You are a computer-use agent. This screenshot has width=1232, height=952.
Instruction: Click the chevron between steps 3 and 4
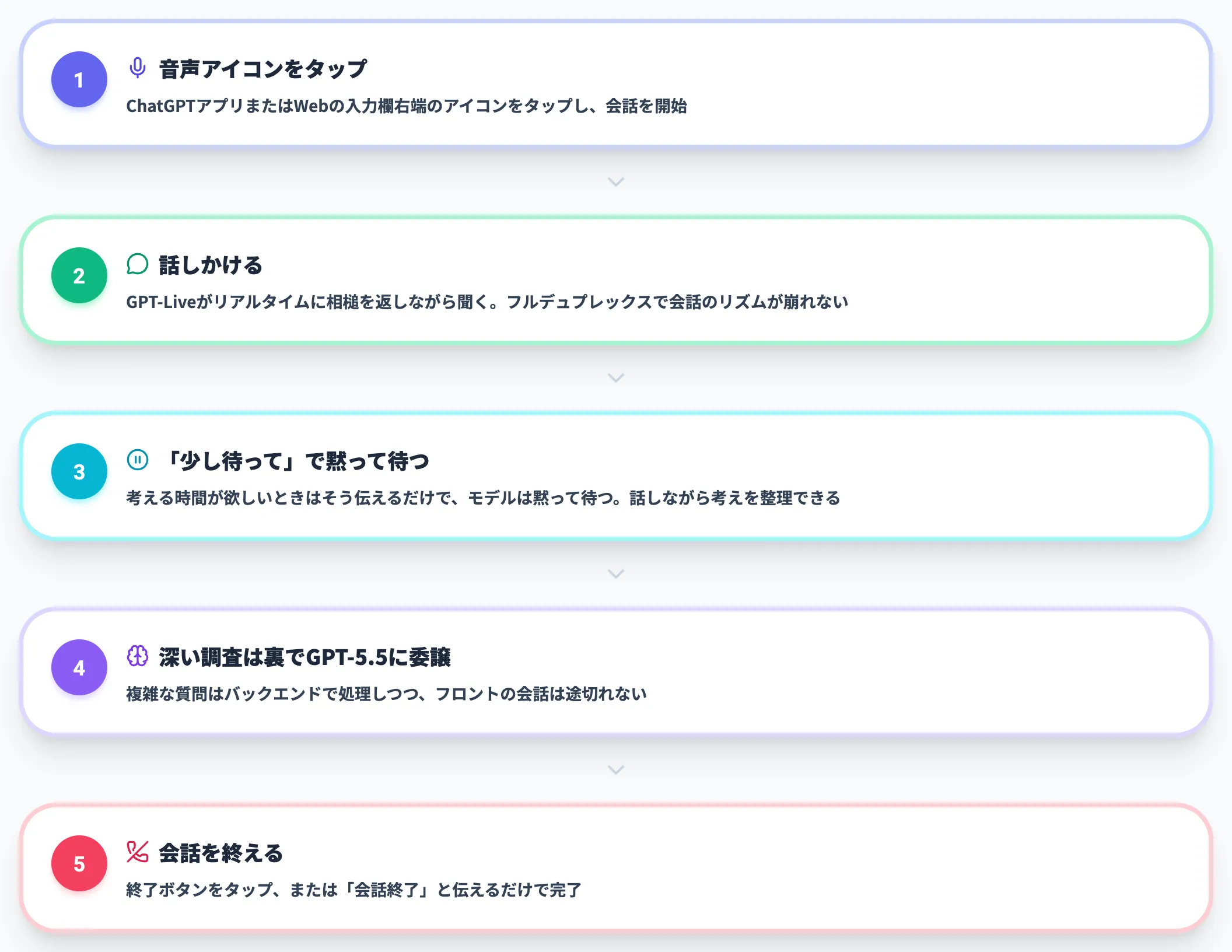(616, 574)
